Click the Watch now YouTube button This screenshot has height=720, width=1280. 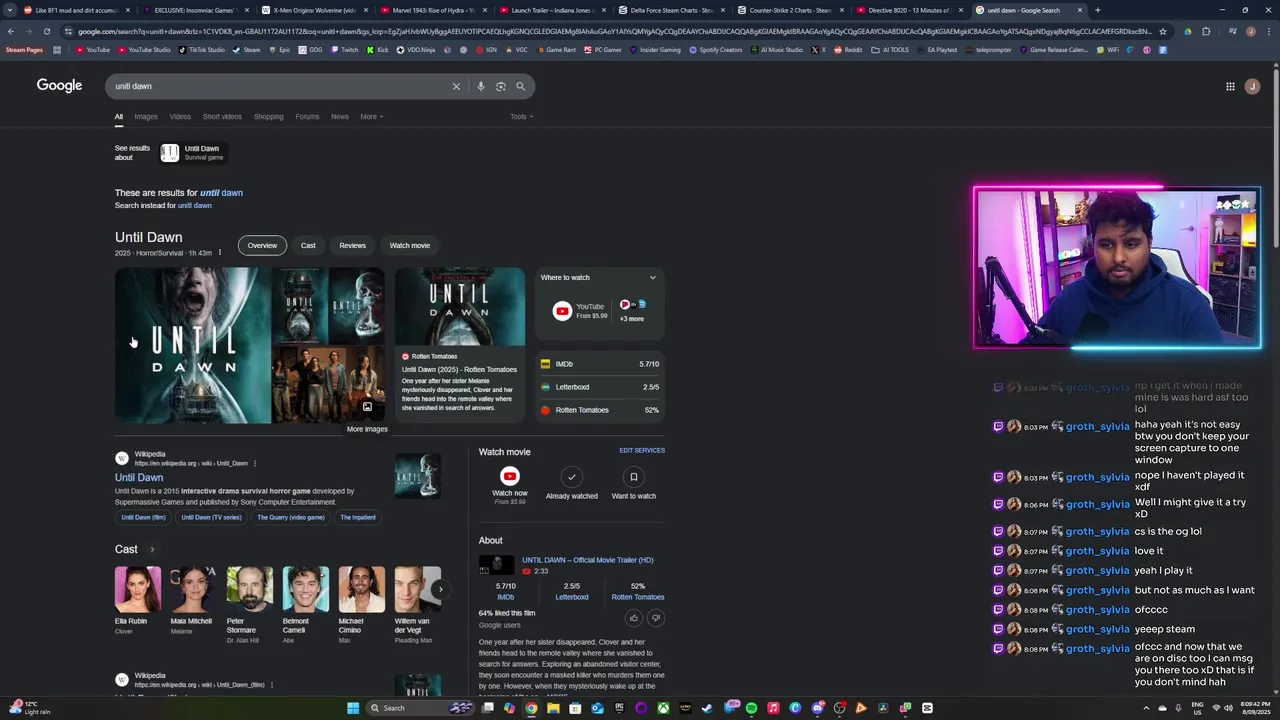[509, 477]
